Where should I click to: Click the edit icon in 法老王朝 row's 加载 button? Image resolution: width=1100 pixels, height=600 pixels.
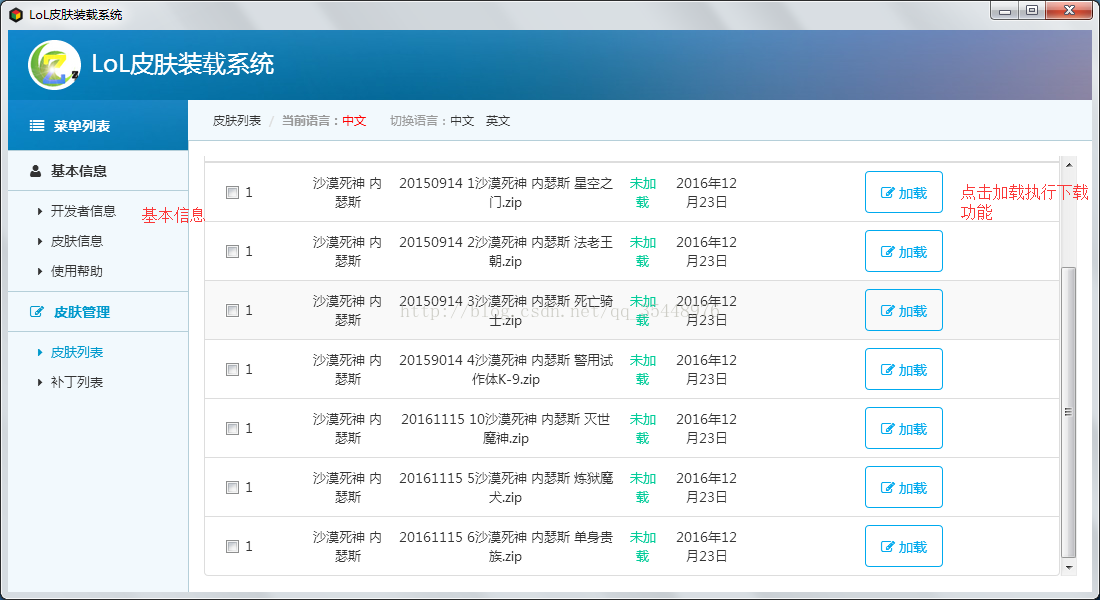pos(887,252)
